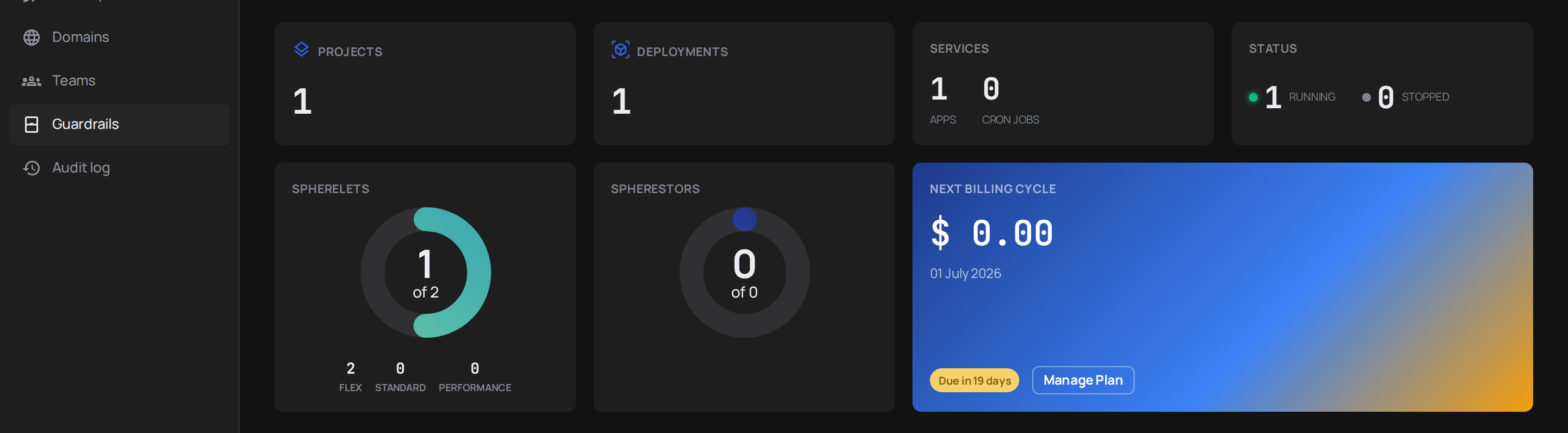Click the Guardrails sidebar icon
The image size is (1568, 433).
(x=32, y=124)
